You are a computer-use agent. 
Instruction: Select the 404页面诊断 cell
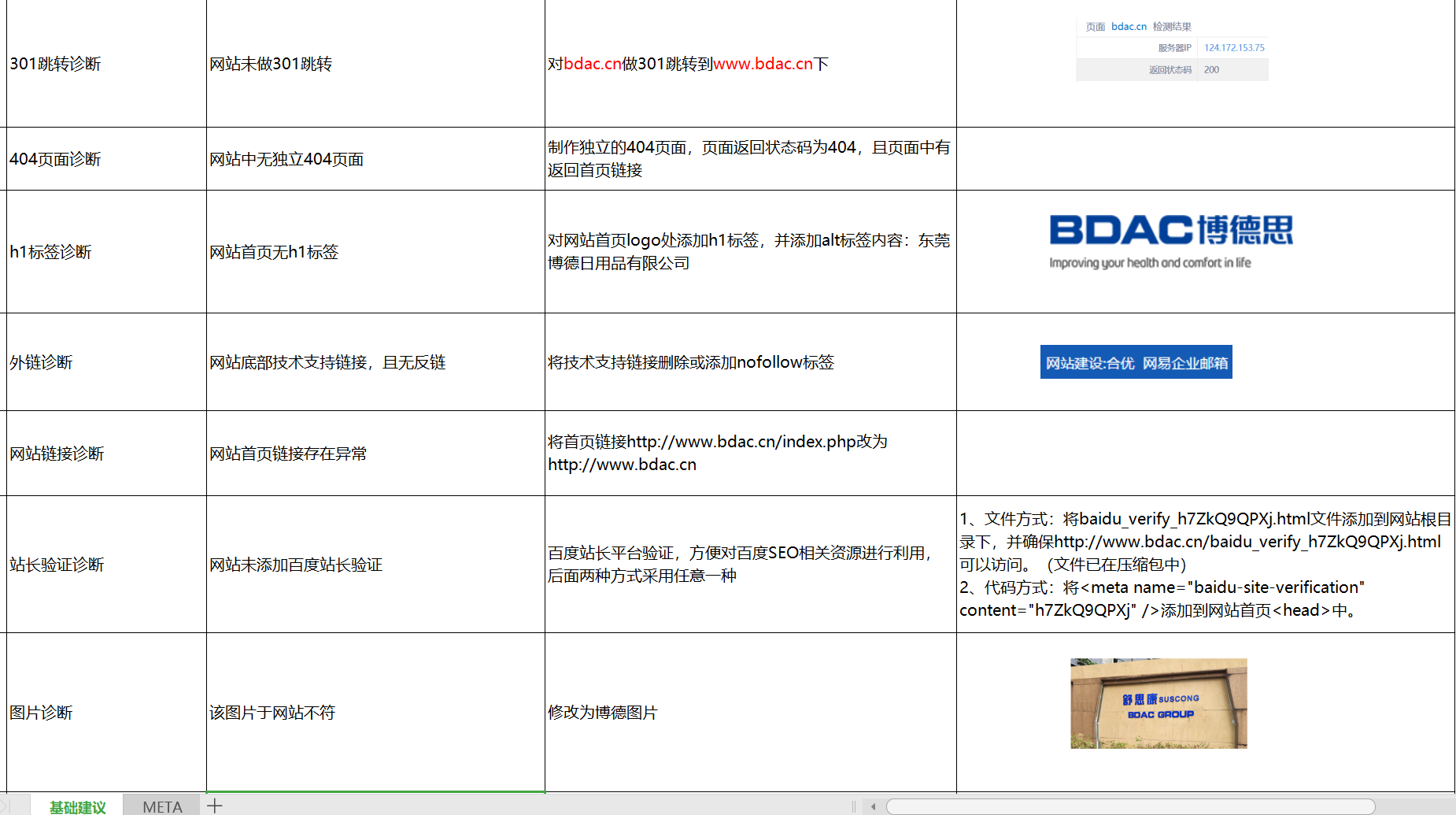click(105, 159)
